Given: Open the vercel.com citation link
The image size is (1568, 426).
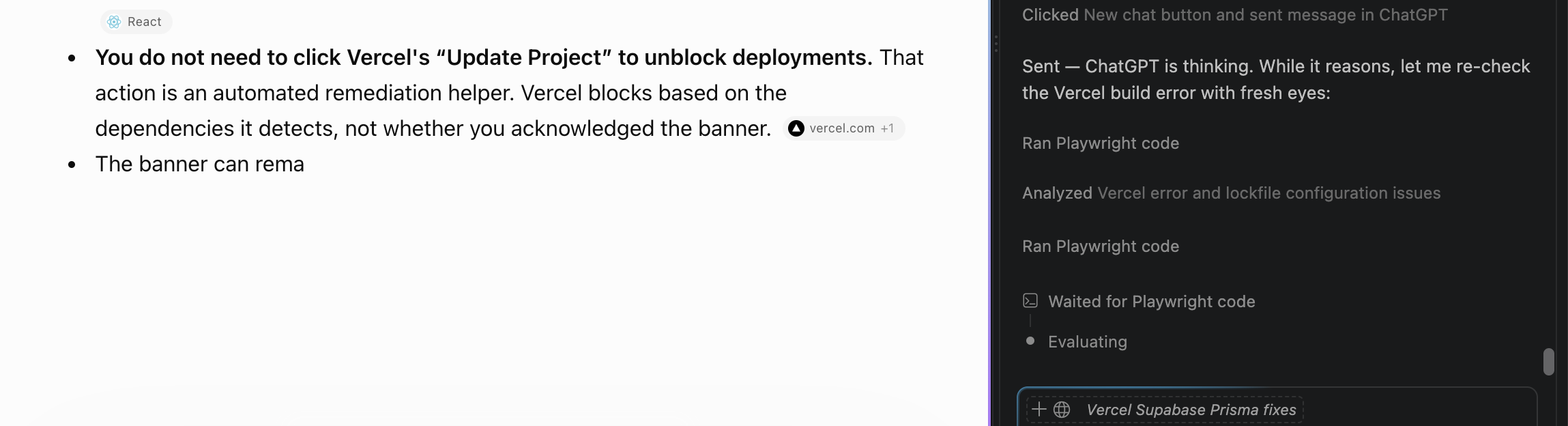Looking at the screenshot, I should coord(841,128).
